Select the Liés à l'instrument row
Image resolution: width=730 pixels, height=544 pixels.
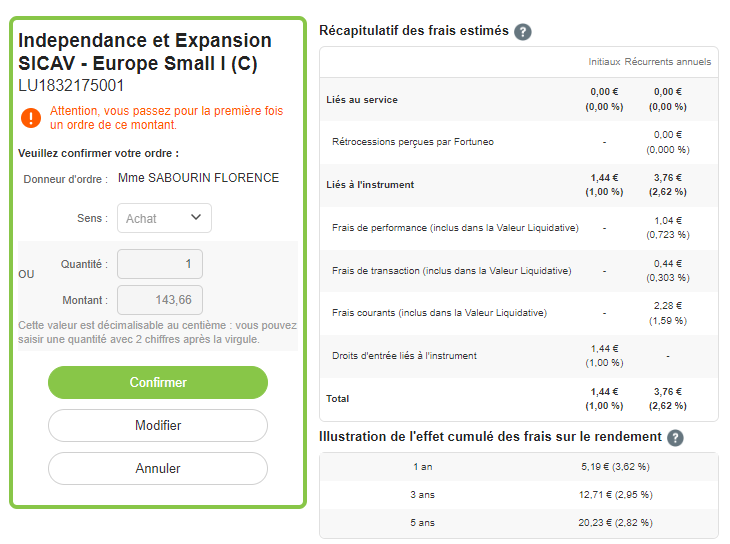pyautogui.click(x=519, y=185)
